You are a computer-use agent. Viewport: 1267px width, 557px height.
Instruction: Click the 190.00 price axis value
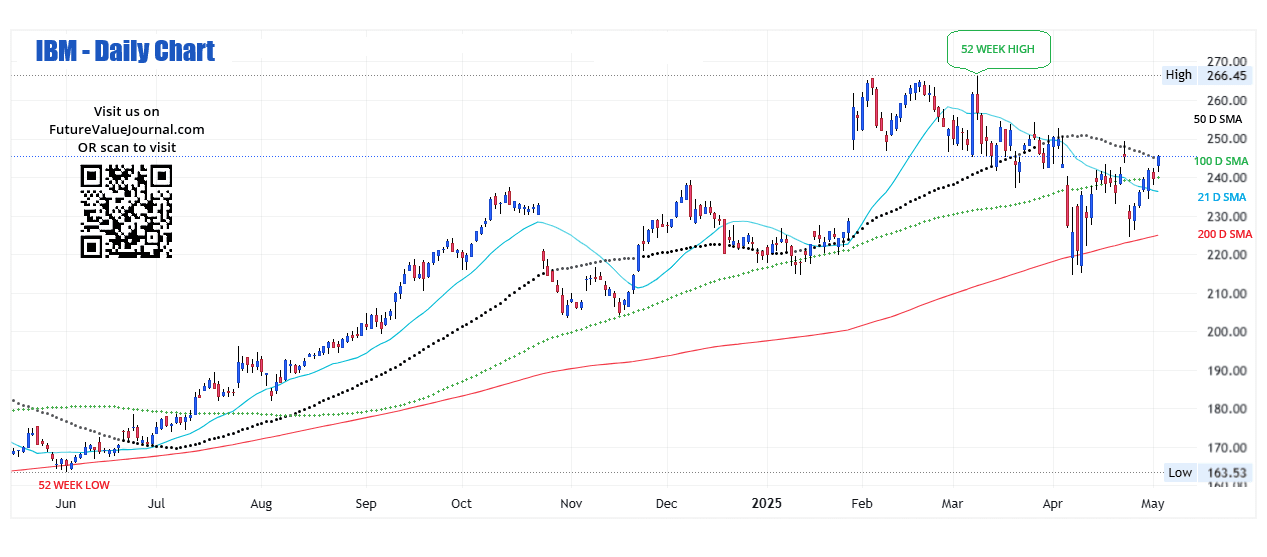tap(1227, 370)
